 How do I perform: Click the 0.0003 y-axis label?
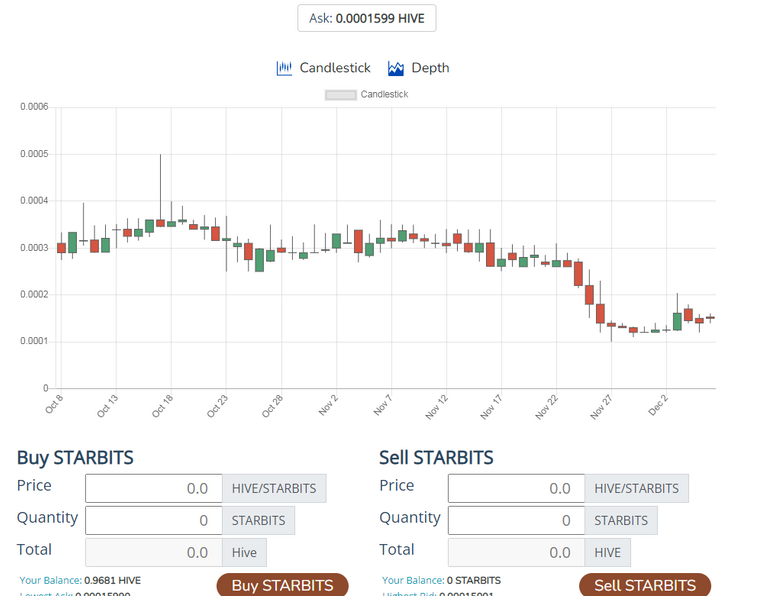point(34,248)
